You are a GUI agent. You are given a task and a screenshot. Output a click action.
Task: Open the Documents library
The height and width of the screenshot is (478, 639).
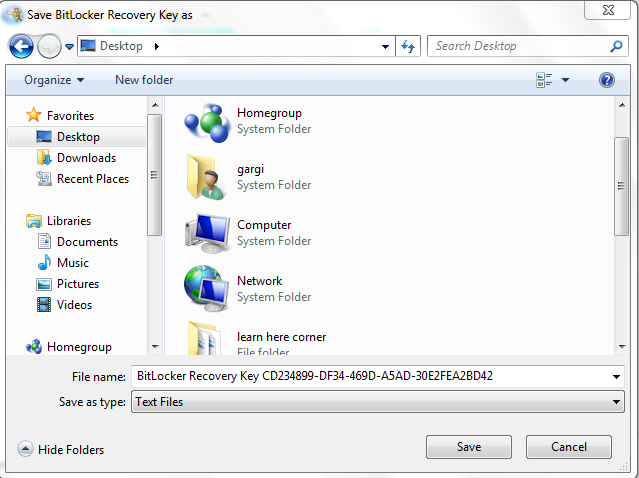87,242
